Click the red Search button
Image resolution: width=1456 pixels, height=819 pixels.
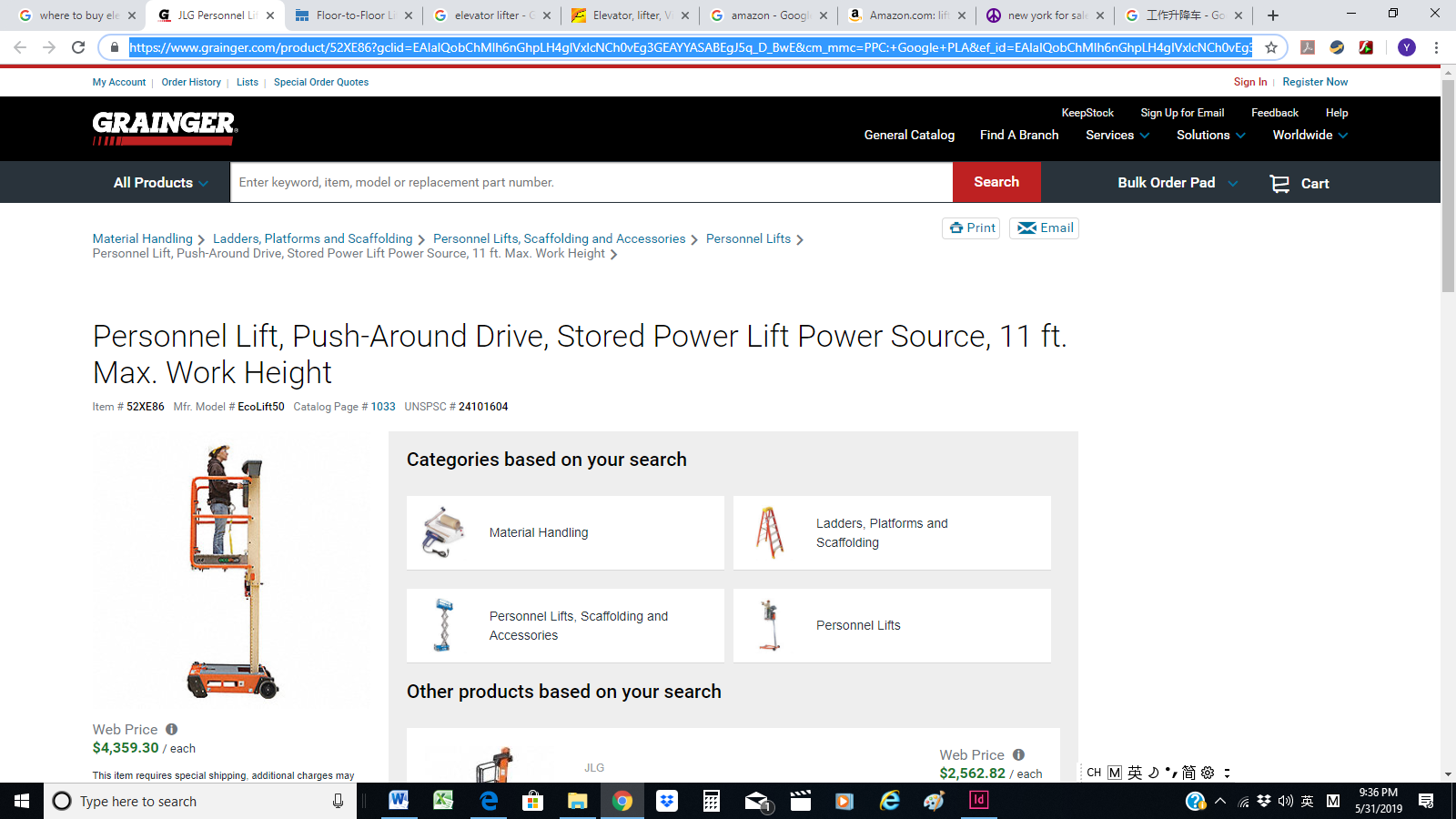tap(996, 182)
